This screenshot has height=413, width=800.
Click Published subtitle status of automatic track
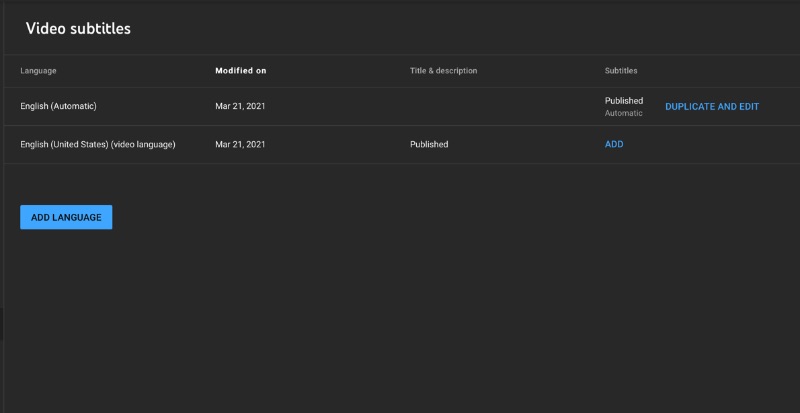(623, 101)
